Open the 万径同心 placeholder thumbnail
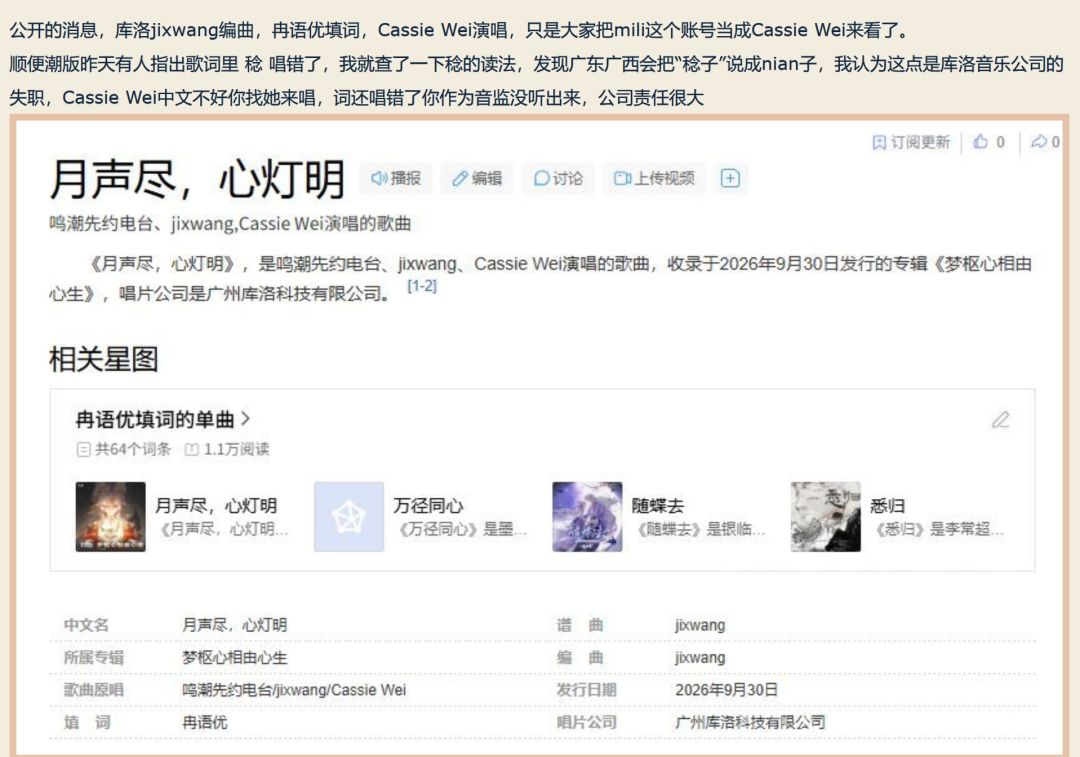 [349, 517]
